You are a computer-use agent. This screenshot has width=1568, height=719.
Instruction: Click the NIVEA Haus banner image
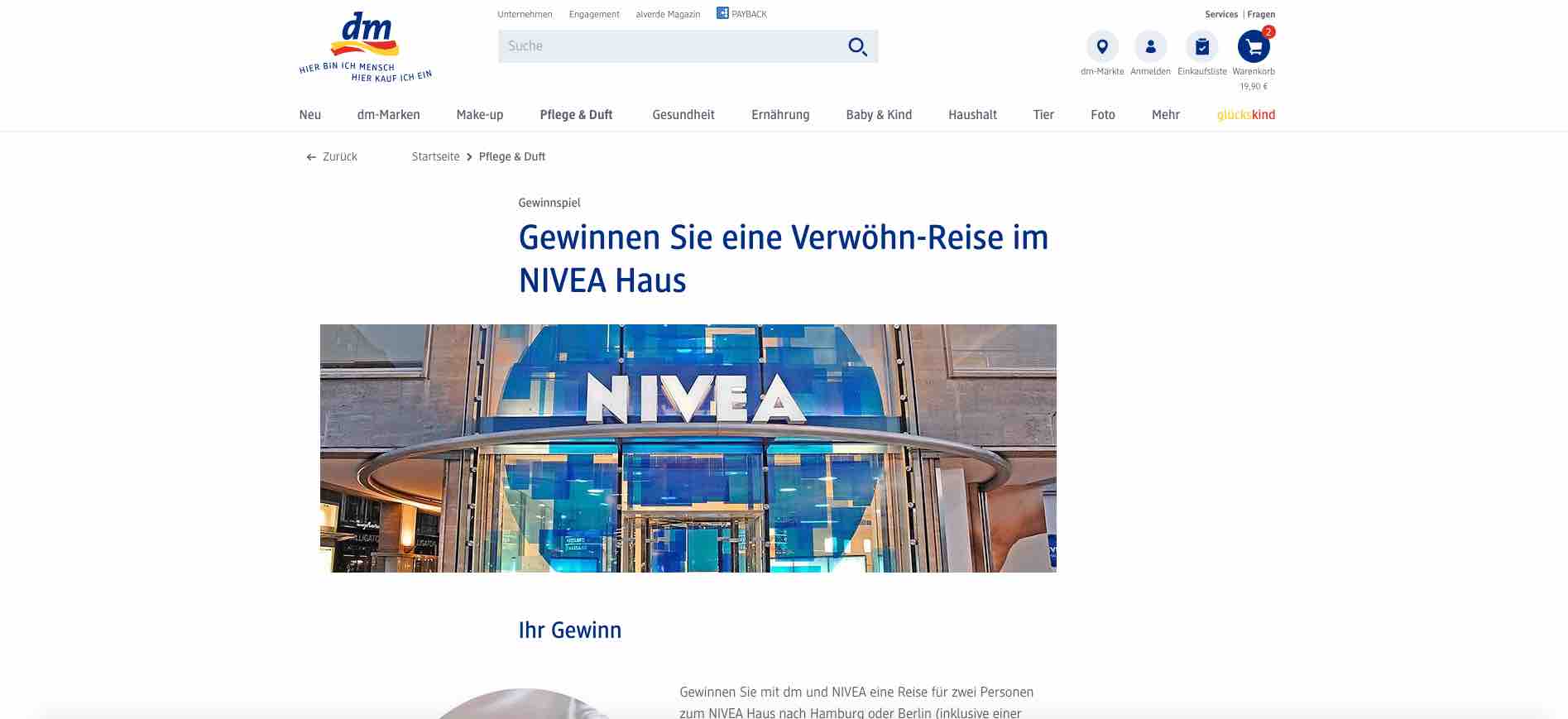pos(688,448)
